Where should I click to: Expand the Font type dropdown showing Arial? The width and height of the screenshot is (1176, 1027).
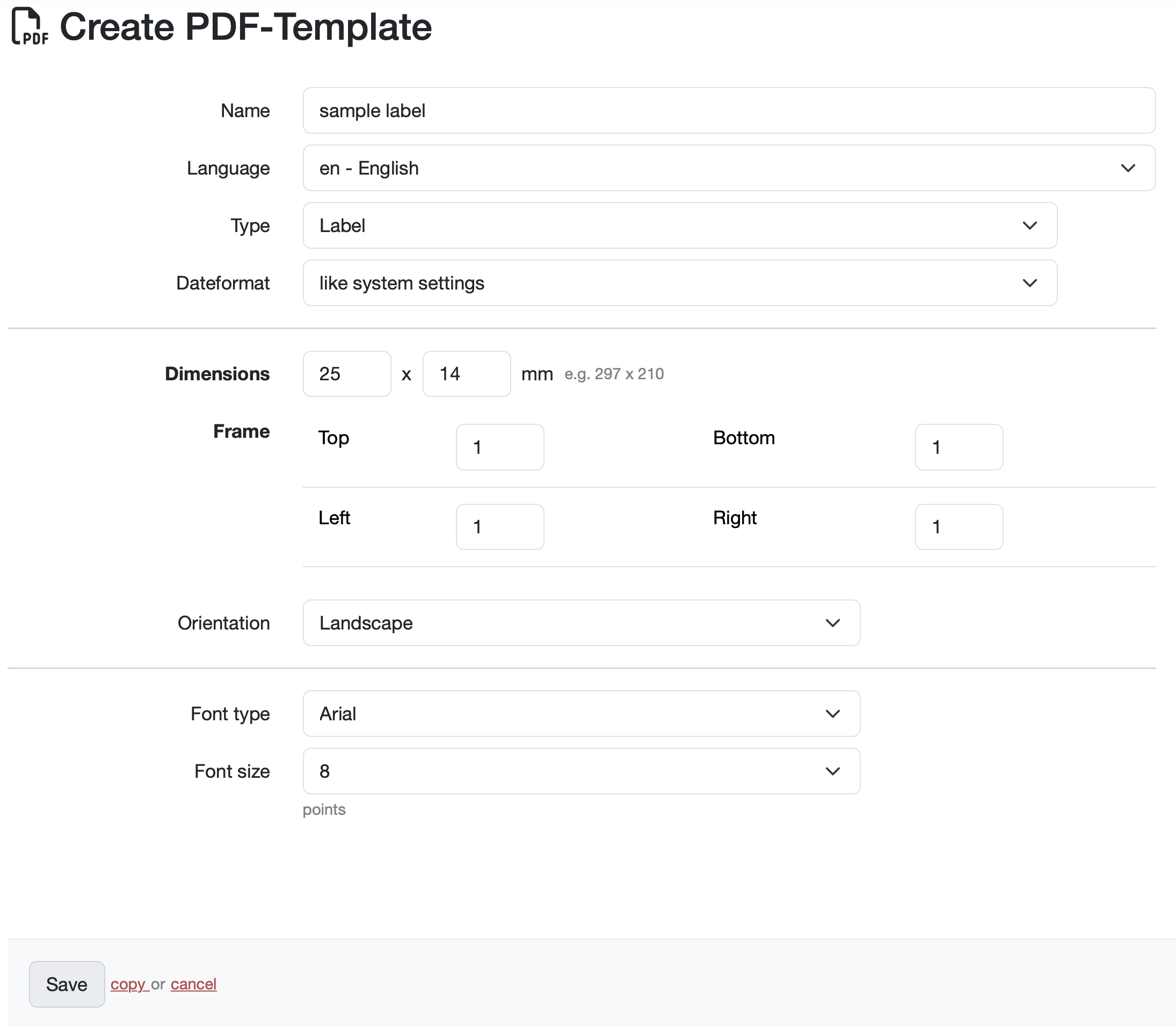(x=581, y=713)
